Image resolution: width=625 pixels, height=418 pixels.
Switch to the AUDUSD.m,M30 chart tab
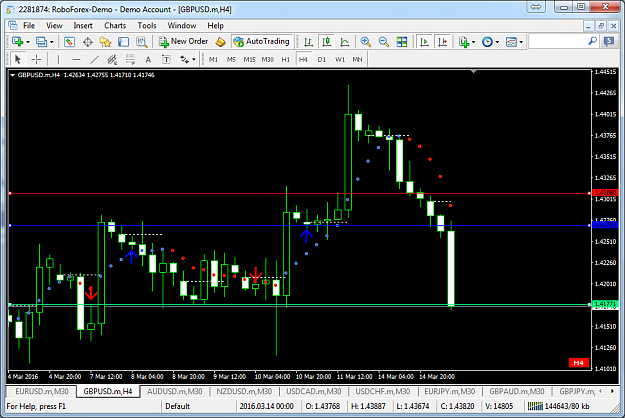(x=175, y=391)
